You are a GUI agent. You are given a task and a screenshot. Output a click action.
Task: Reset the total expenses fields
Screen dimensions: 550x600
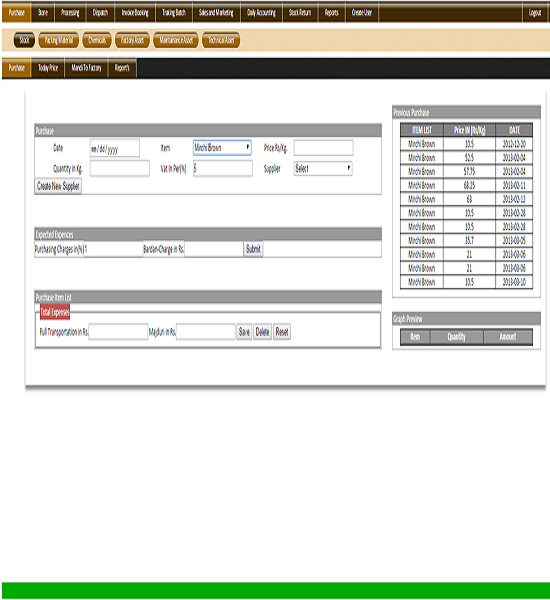(x=282, y=332)
